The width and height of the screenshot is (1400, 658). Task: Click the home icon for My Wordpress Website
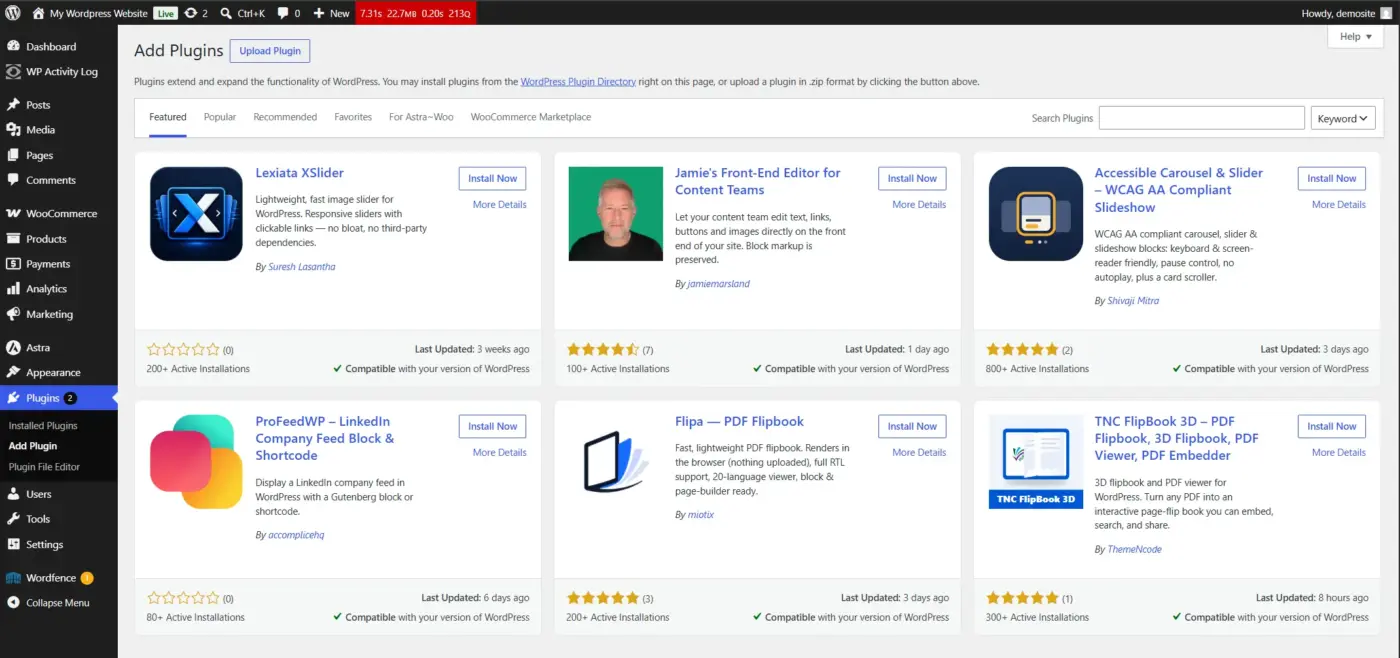(38, 13)
